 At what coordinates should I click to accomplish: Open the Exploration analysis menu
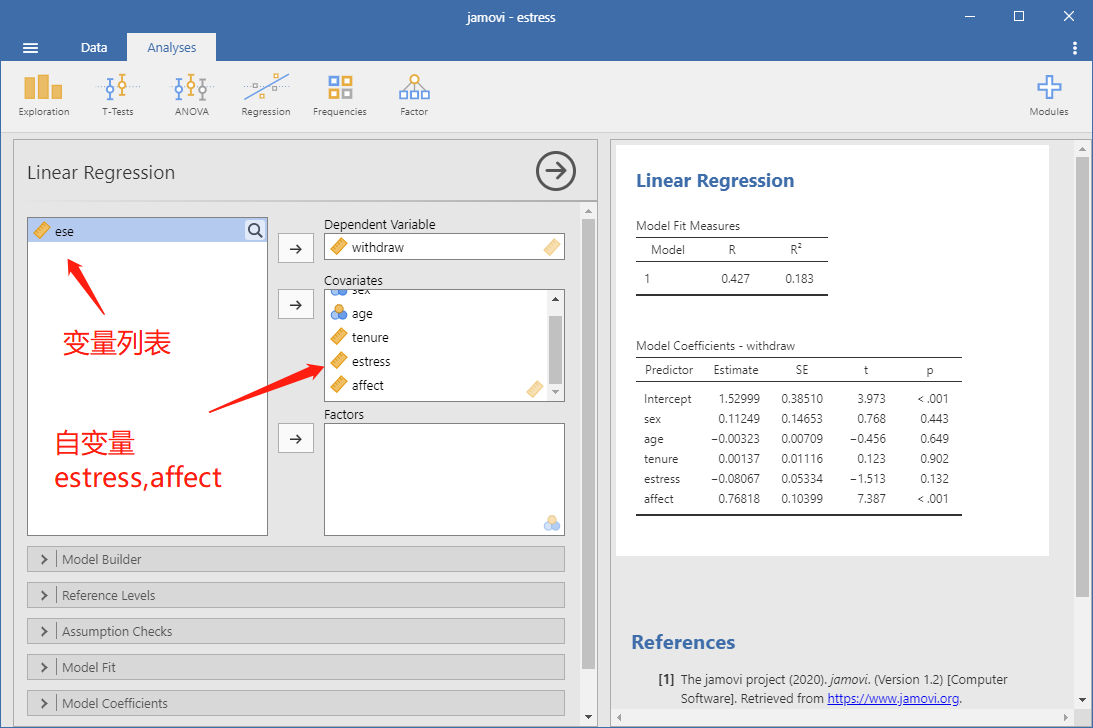[43, 96]
